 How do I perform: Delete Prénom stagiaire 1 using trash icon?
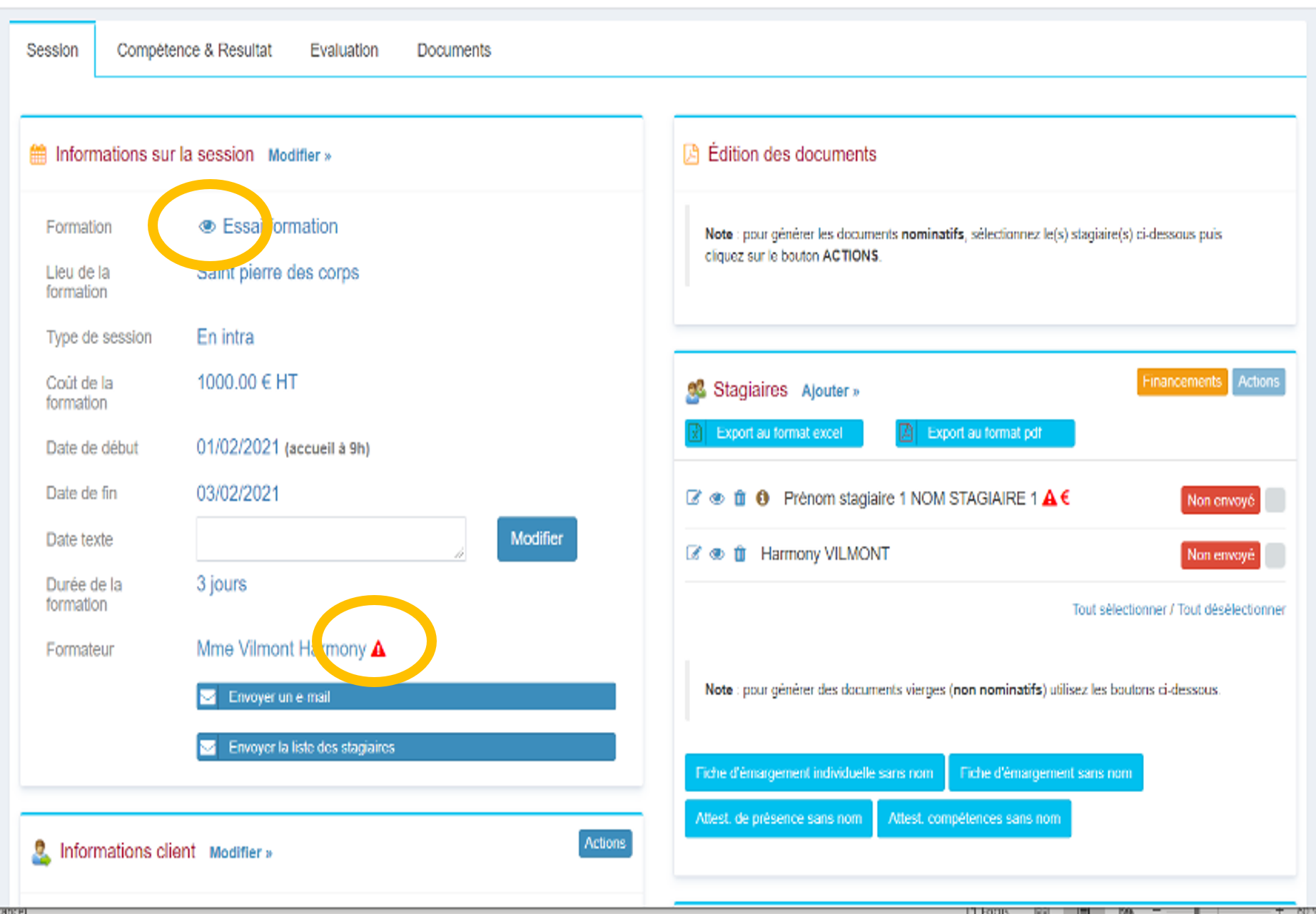pos(740,498)
